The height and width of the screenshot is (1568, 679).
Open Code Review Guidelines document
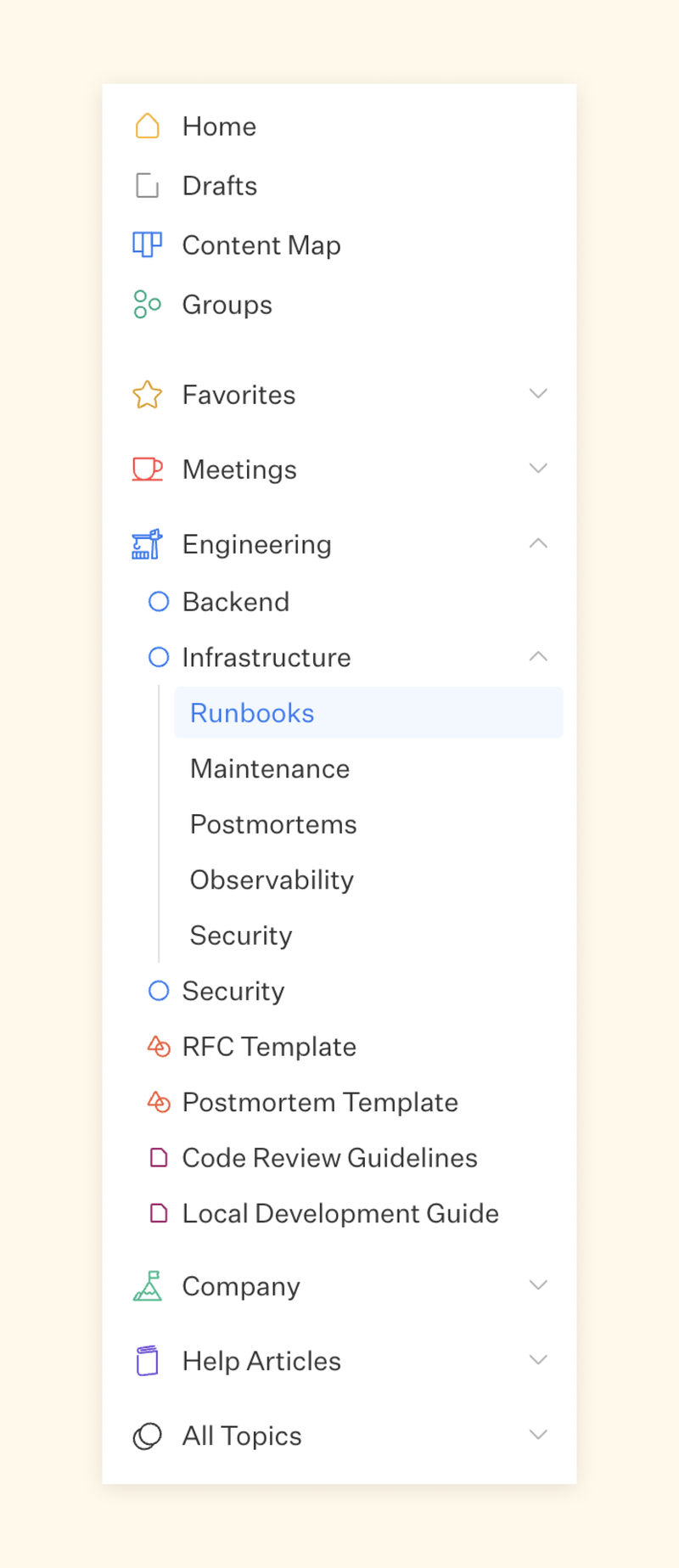point(329,1158)
